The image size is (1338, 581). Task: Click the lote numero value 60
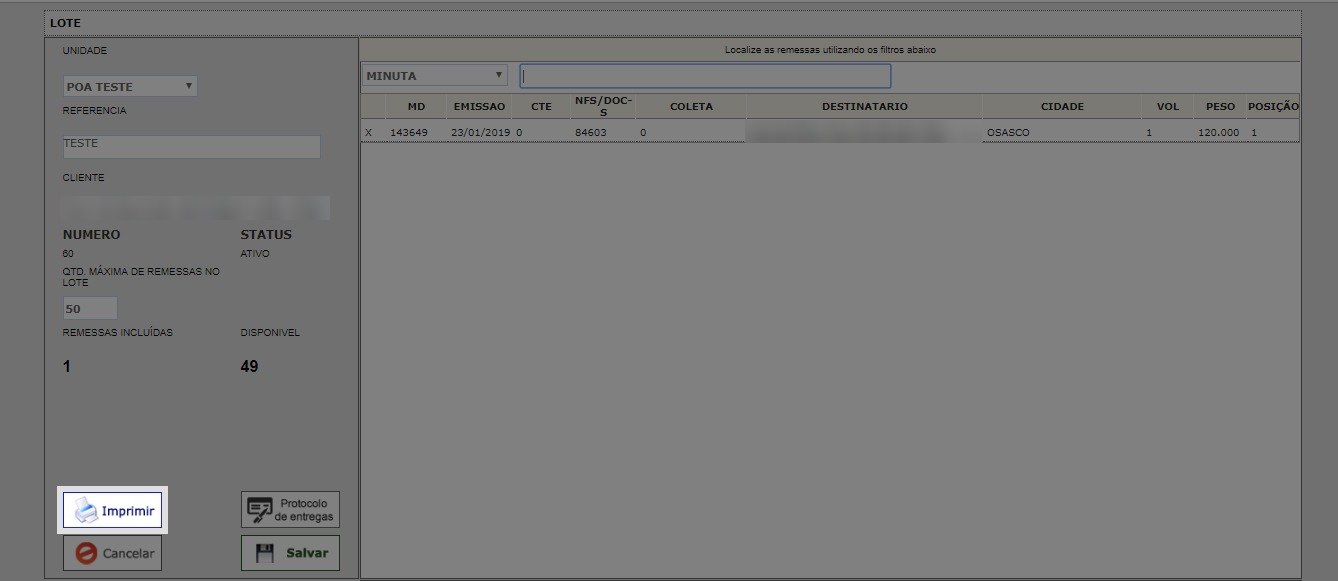click(x=68, y=254)
